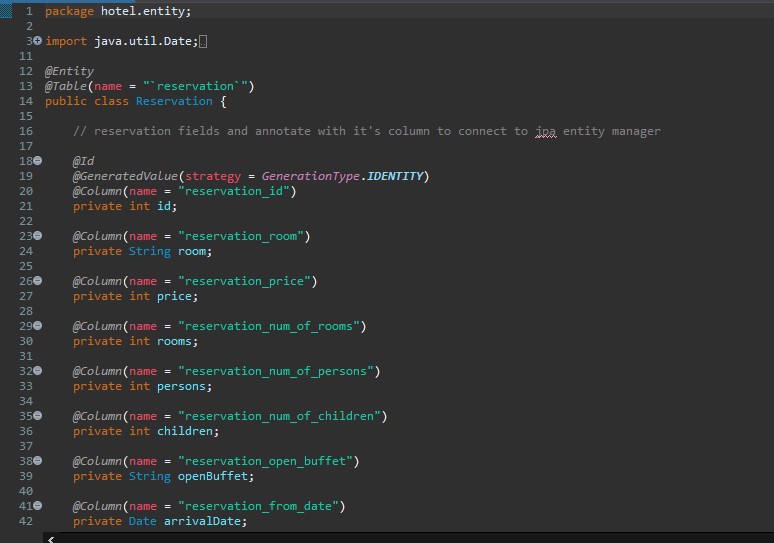774x543 pixels.
Task: Click the @Table annotation
Action: coord(66,86)
